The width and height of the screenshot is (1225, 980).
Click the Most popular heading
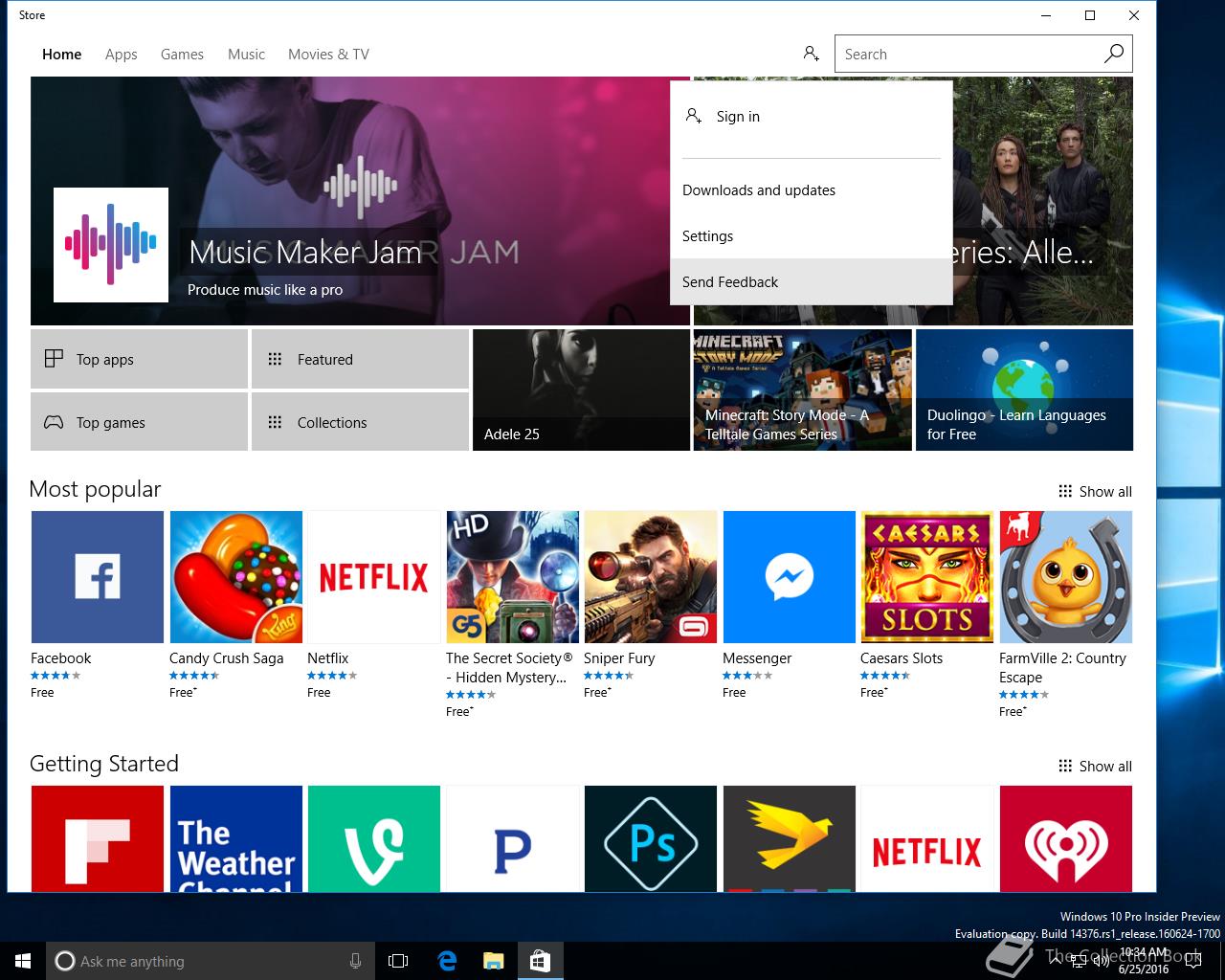click(95, 489)
